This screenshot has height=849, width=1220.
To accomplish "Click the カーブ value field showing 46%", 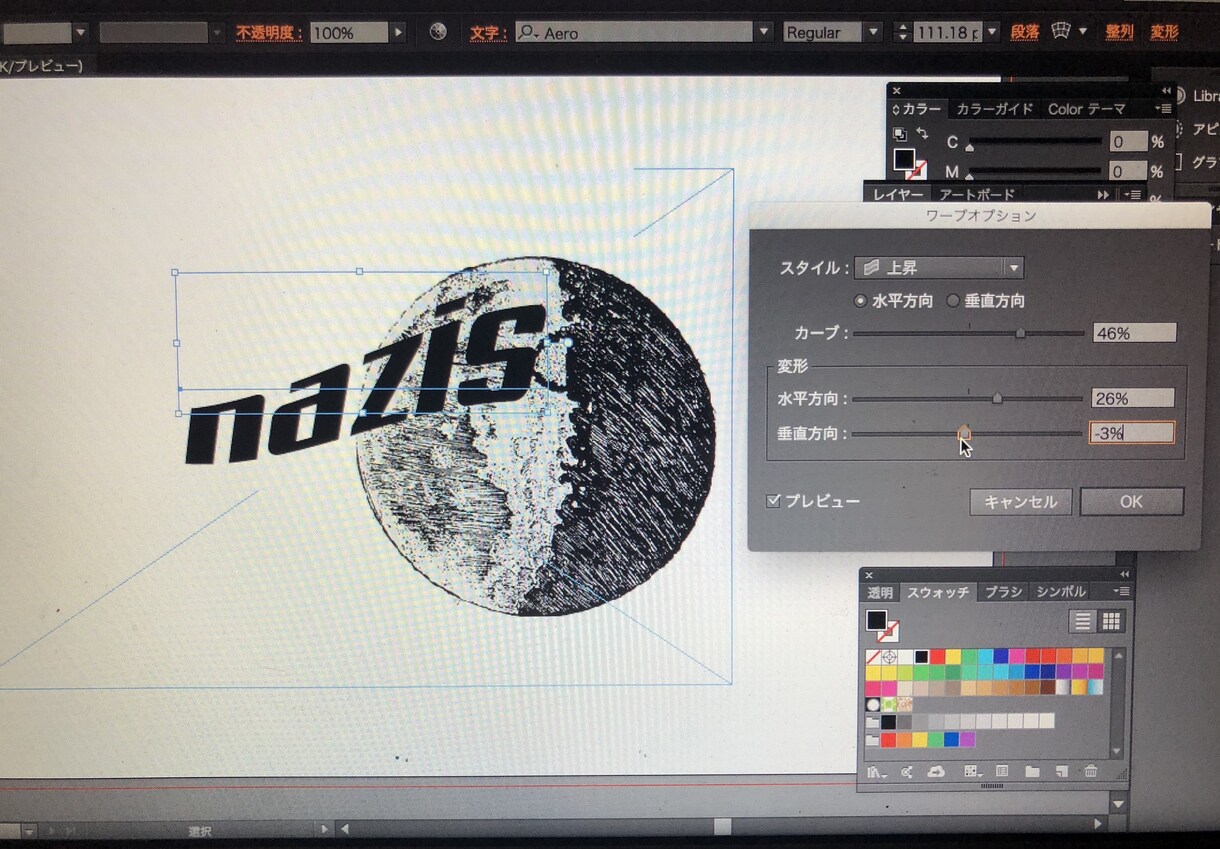I will tap(1134, 333).
